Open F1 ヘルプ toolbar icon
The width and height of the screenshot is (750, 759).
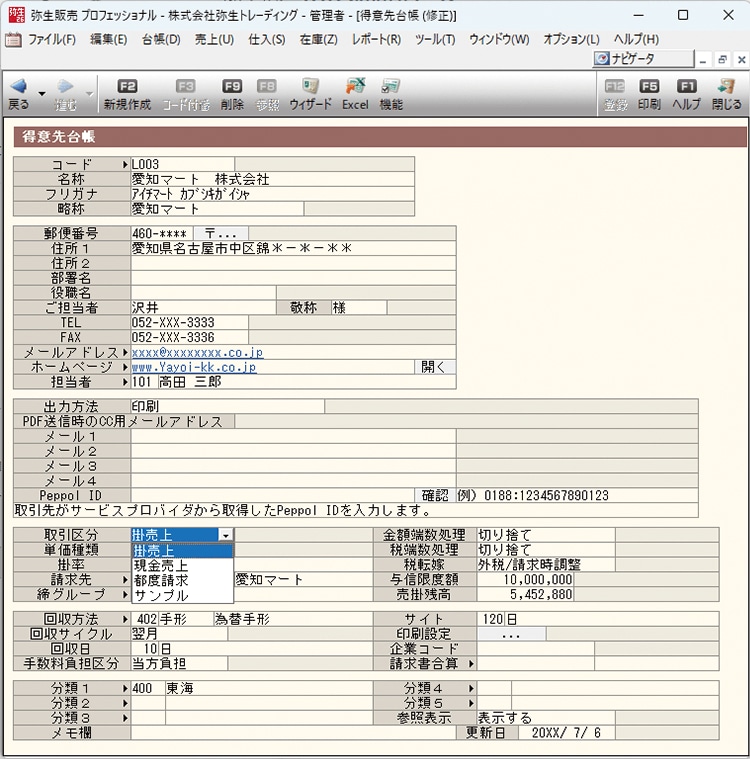687,86
